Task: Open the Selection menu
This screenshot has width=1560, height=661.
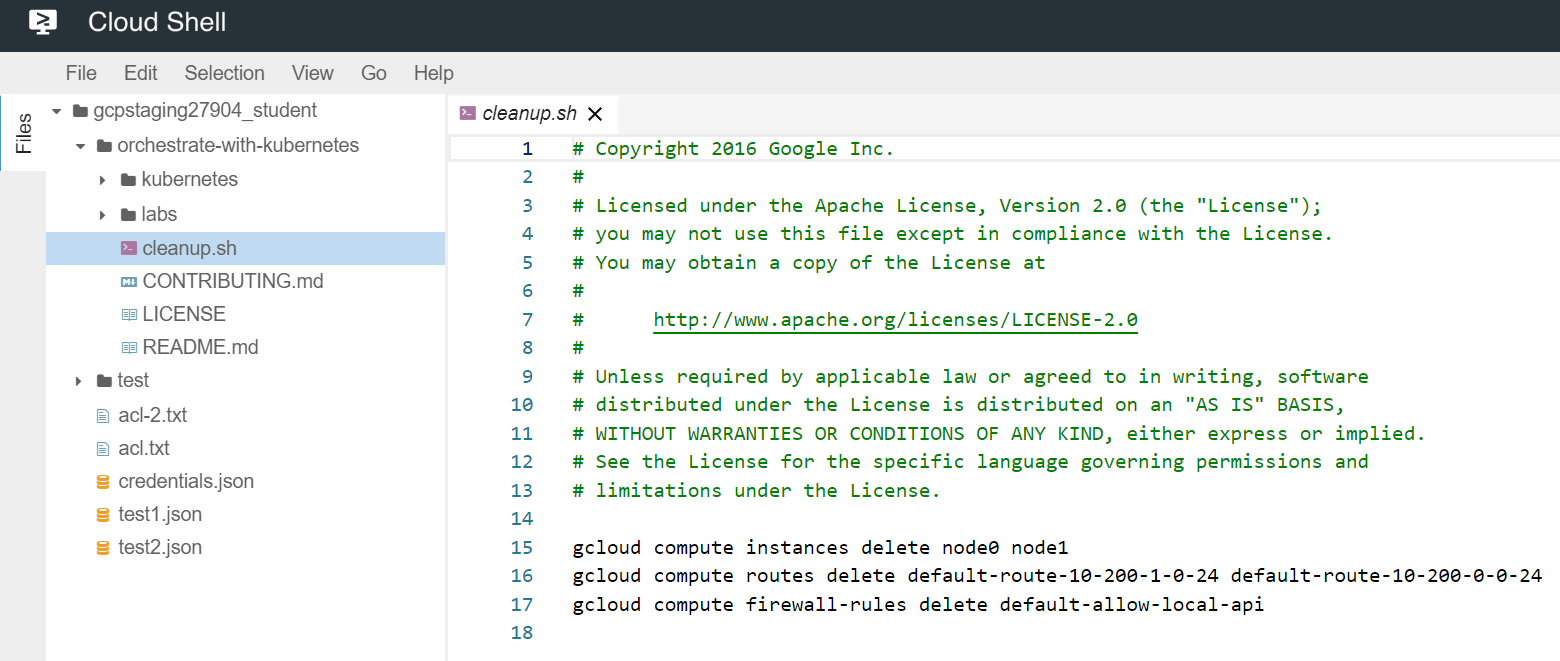Action: click(224, 73)
